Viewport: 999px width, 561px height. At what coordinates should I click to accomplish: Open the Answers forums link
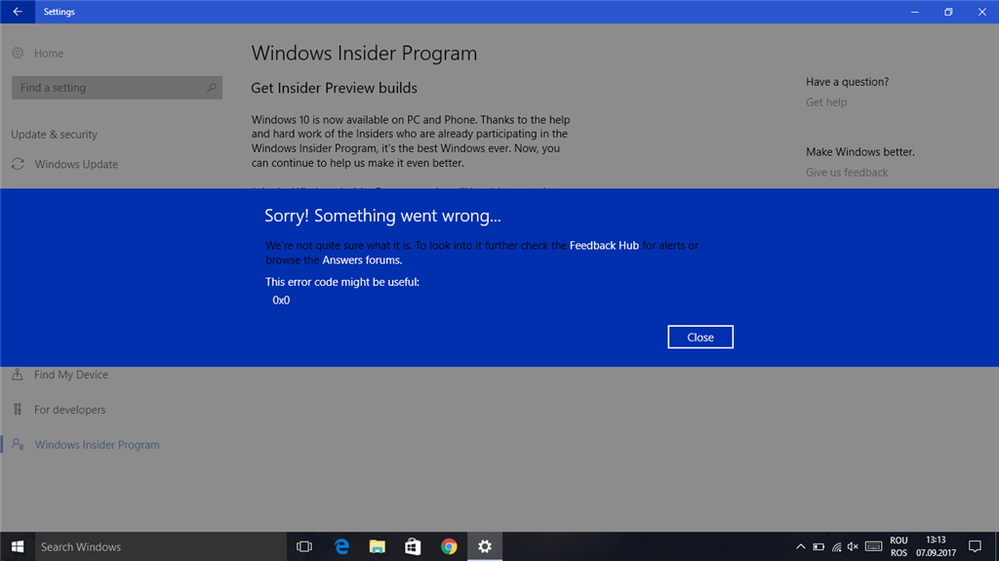coord(361,260)
